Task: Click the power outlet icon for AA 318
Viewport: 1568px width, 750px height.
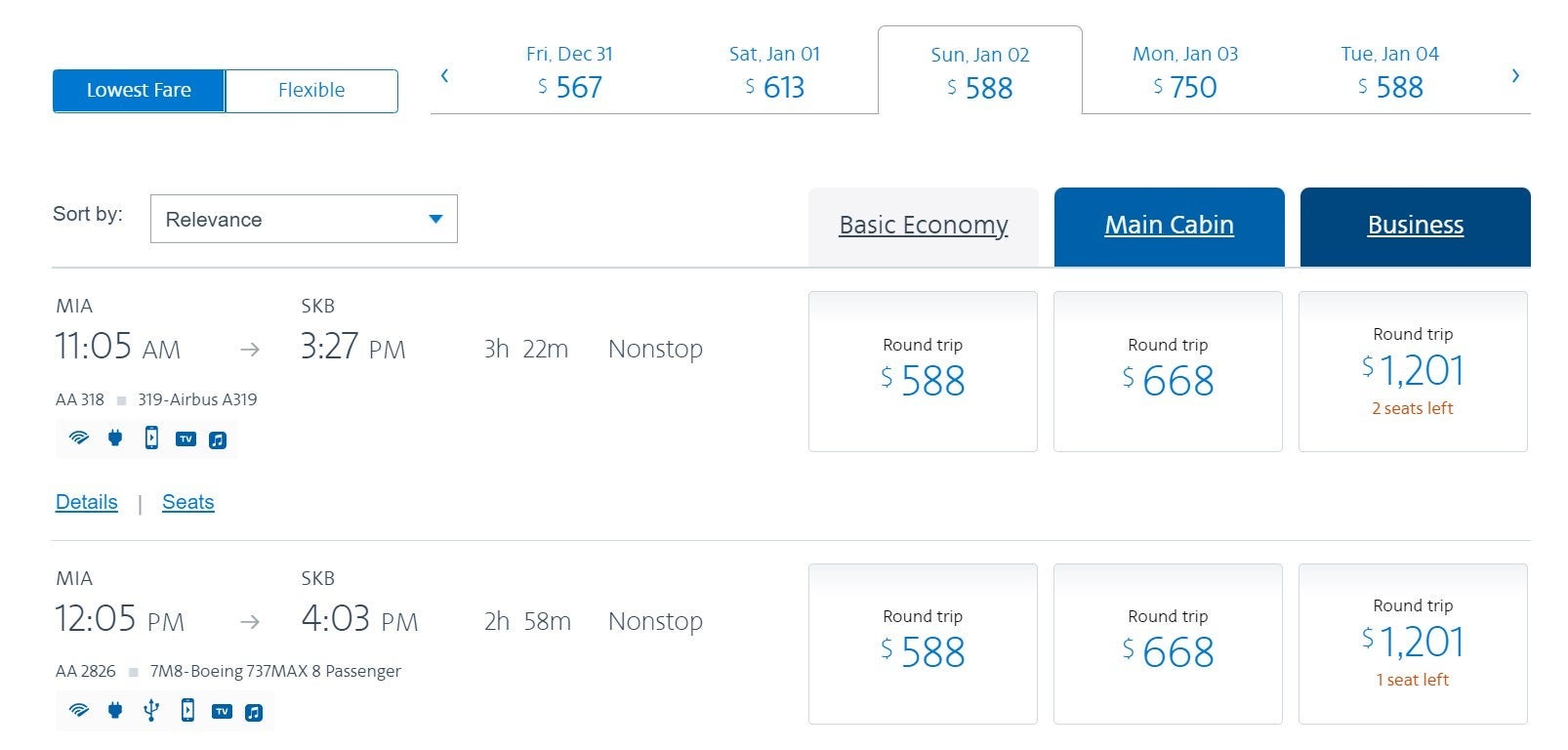Action: click(x=115, y=438)
